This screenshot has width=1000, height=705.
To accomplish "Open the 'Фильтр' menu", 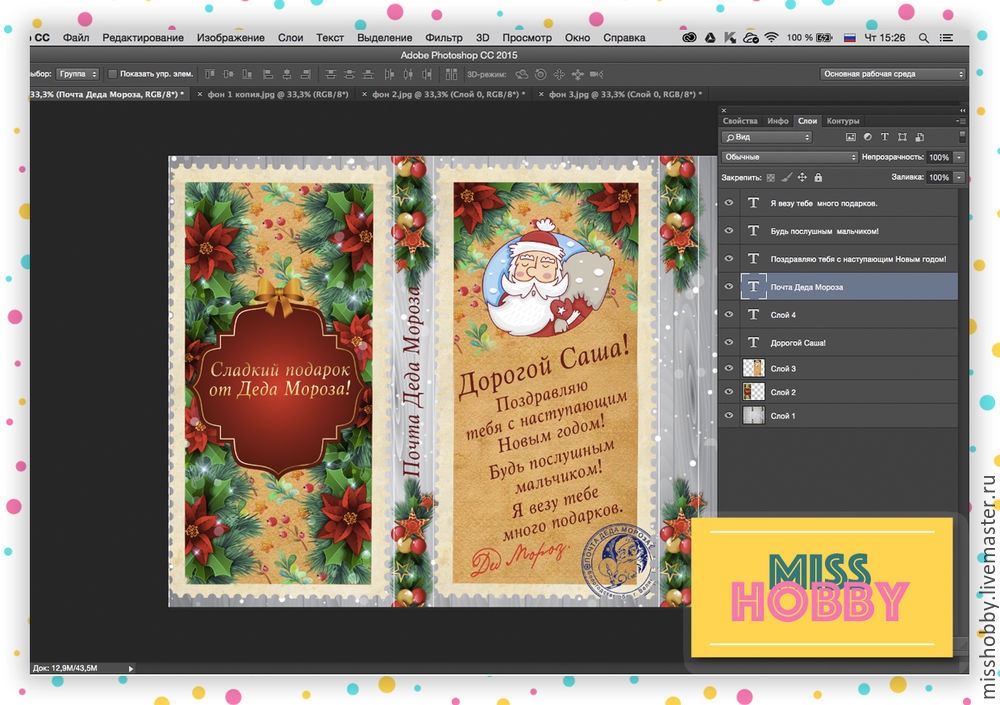I will 443,37.
